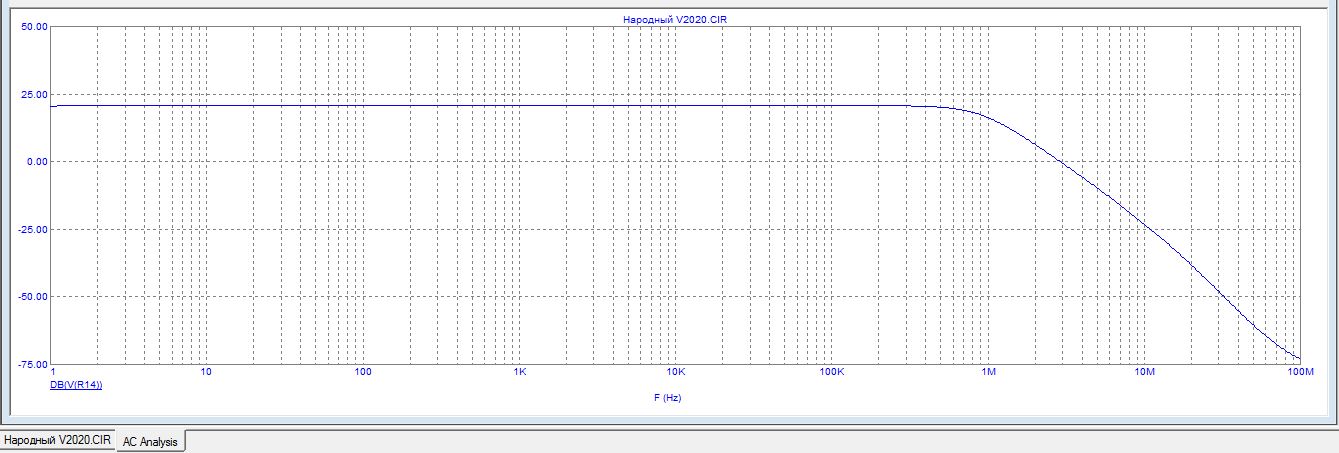Image resolution: width=1339 pixels, height=453 pixels.
Task: Click the 0.00 value on the Y axis
Action: click(36, 161)
